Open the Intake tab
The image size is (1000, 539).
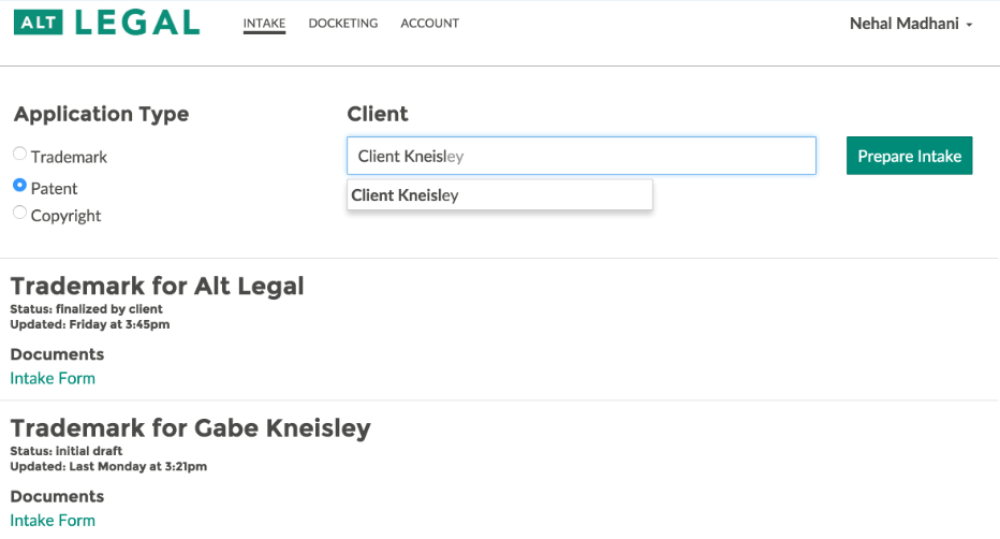coord(264,23)
